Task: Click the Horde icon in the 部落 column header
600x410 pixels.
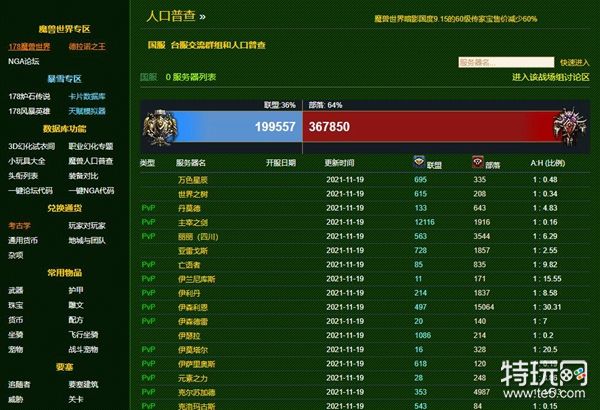Action: coord(478,162)
